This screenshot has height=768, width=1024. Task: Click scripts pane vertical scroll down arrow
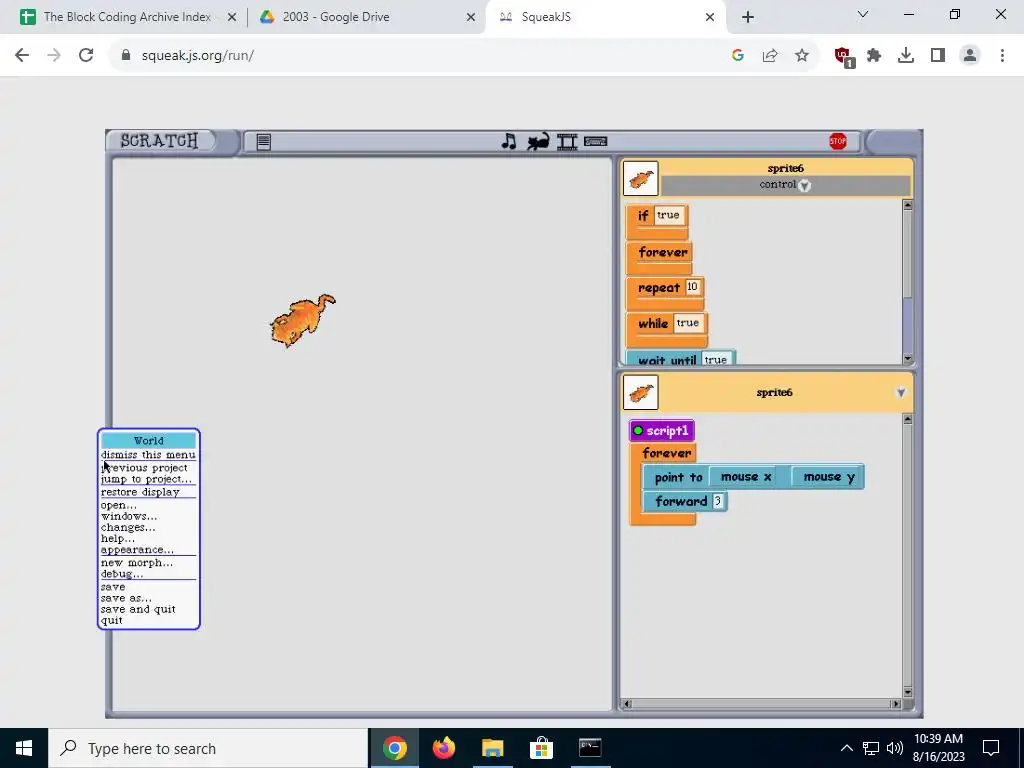pos(907,692)
